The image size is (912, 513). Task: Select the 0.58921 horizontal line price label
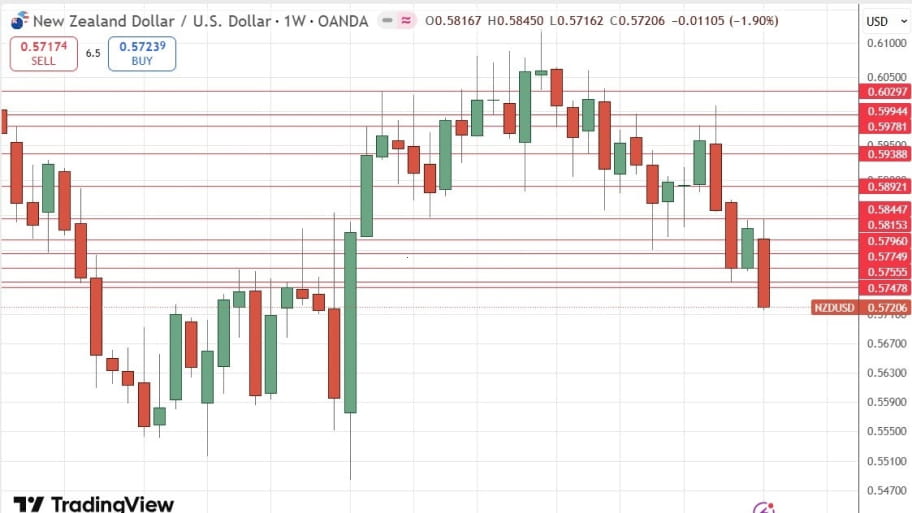pos(886,186)
